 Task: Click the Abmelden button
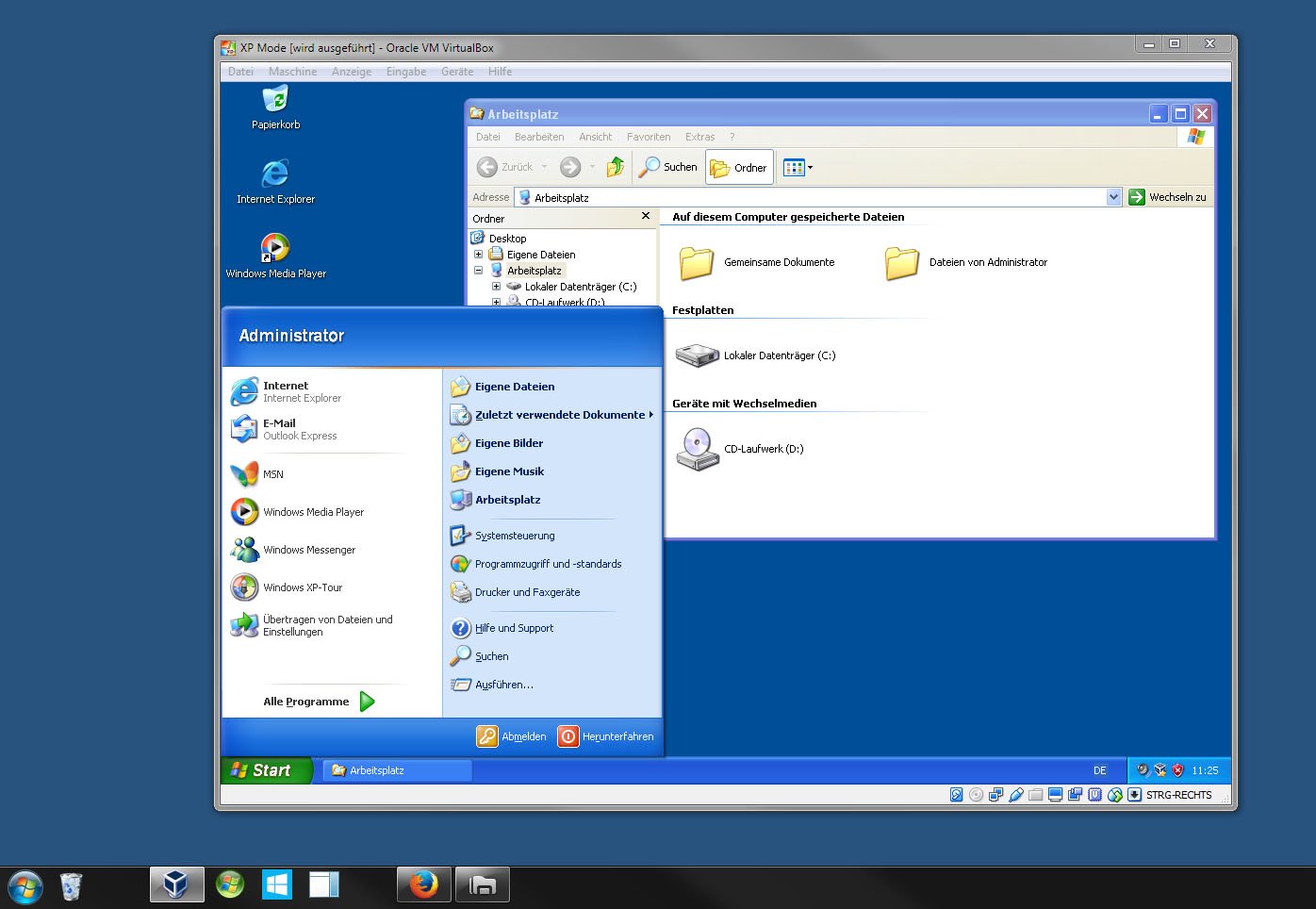coord(512,736)
